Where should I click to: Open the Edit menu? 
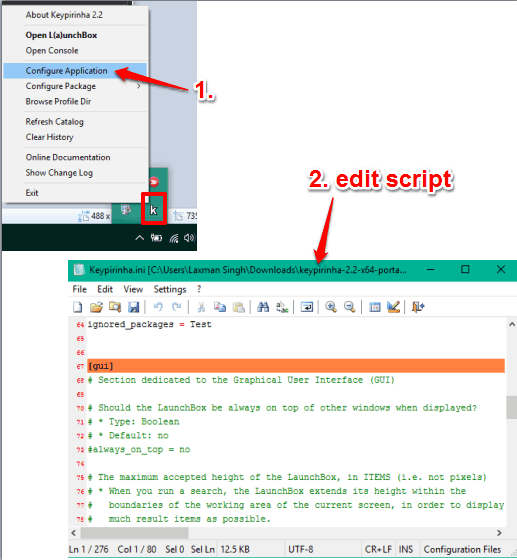(x=105, y=289)
